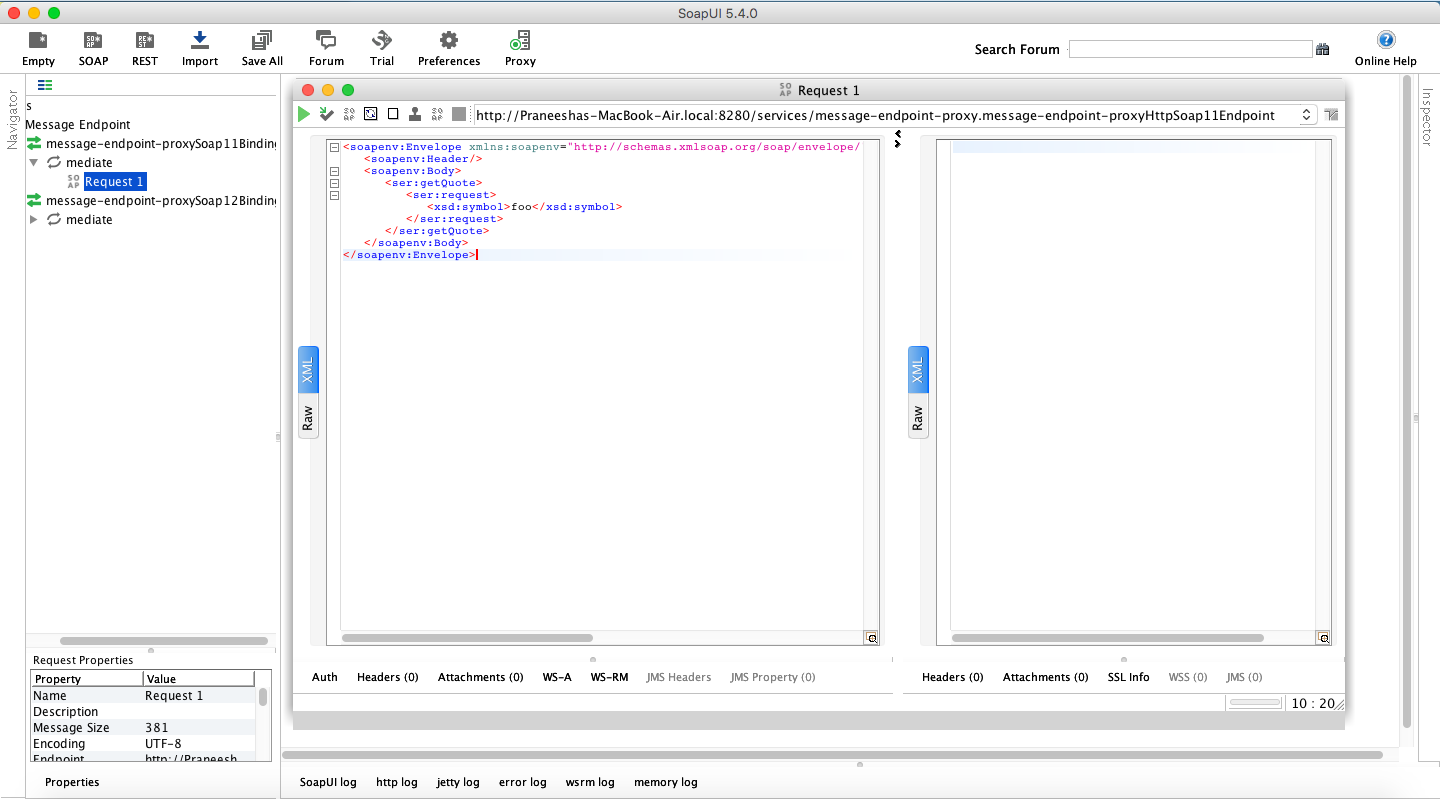1440x799 pixels.
Task: Open the request Headers (0) tab
Action: [x=387, y=677]
